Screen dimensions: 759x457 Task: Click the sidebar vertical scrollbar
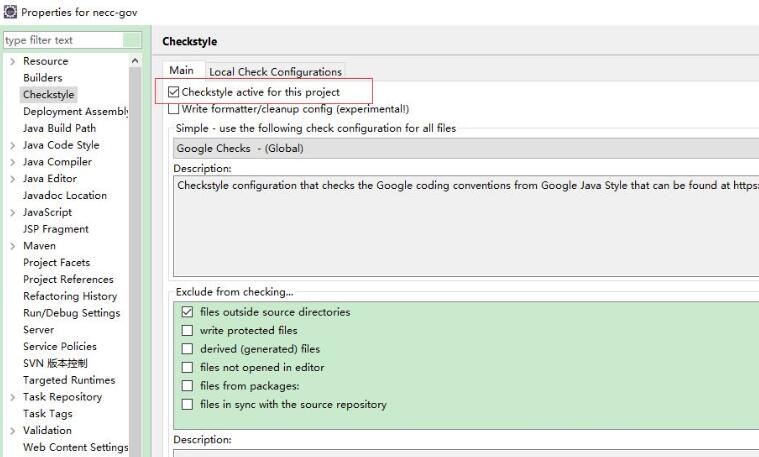click(x=135, y=250)
